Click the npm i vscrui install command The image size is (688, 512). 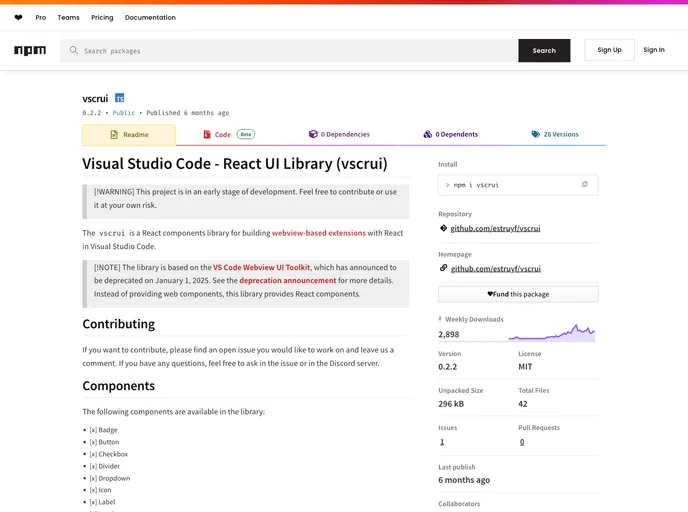click(476, 185)
